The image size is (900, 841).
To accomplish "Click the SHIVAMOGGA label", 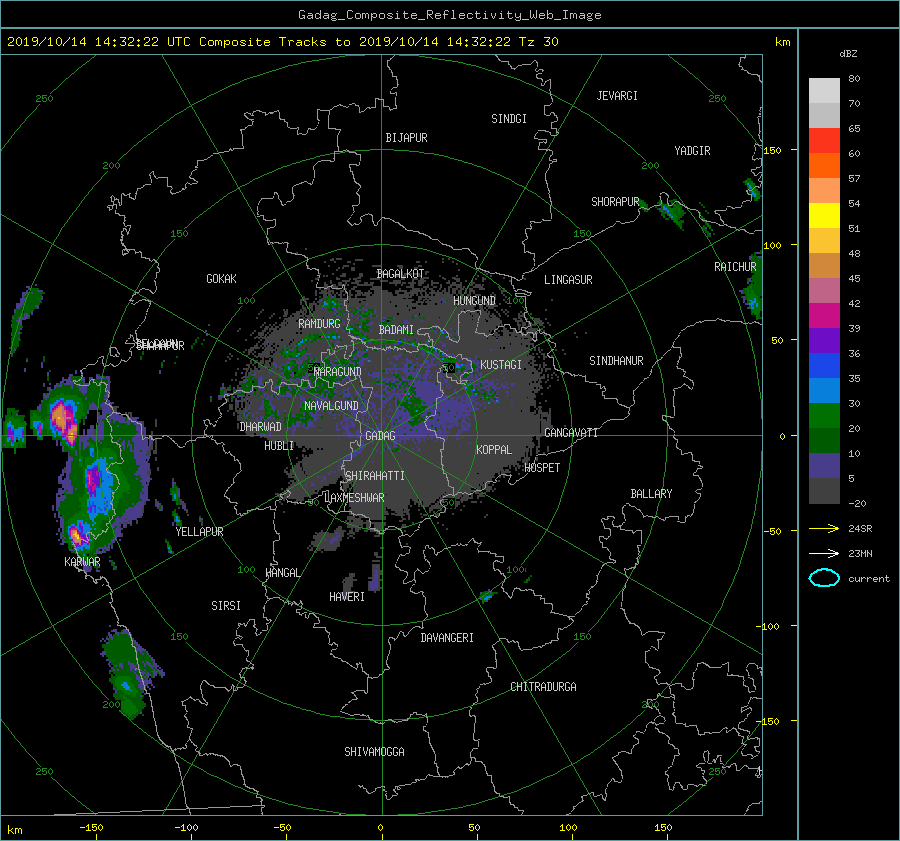I will coord(374,751).
